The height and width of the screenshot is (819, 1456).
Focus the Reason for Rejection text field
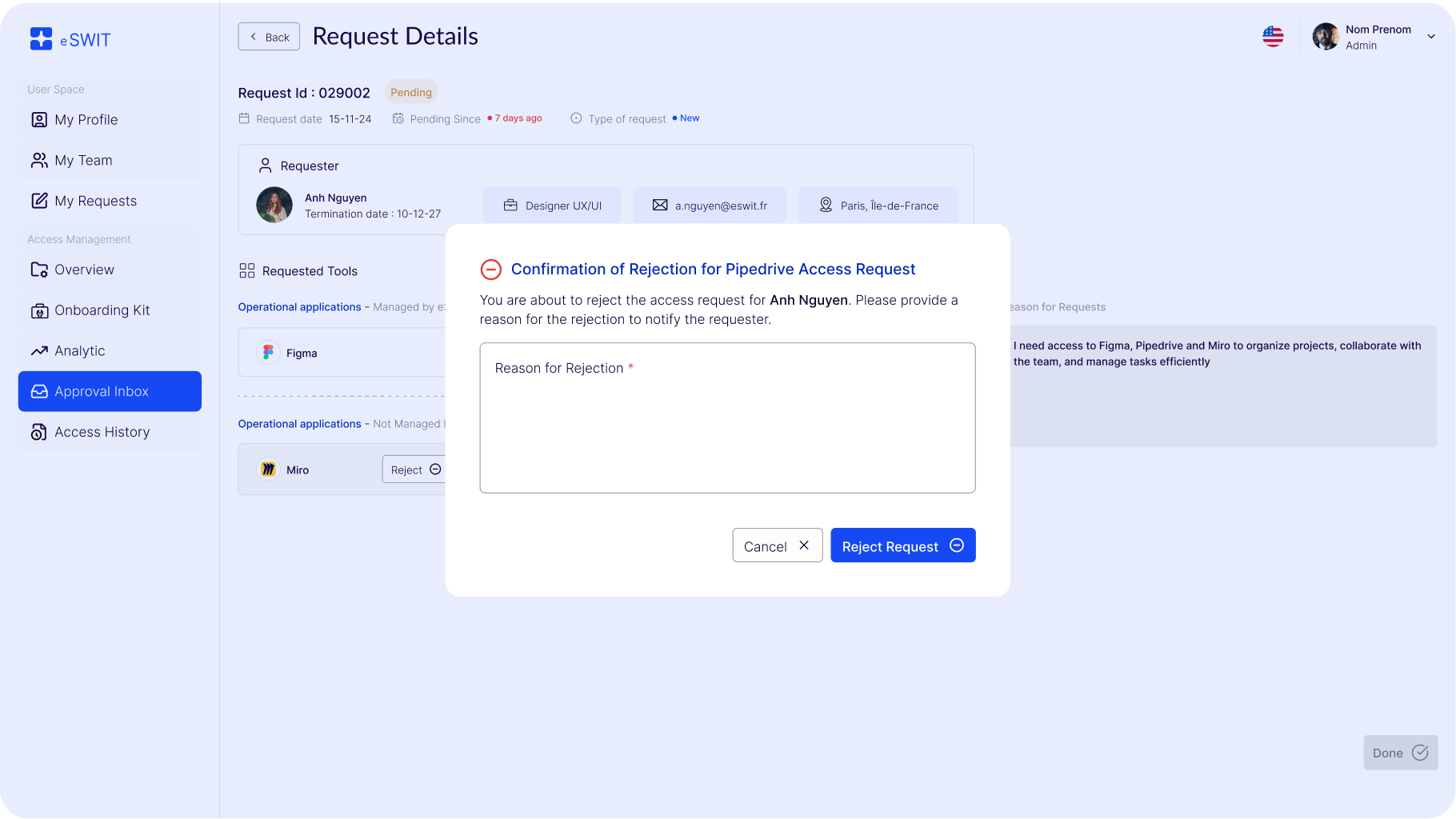tap(726, 424)
